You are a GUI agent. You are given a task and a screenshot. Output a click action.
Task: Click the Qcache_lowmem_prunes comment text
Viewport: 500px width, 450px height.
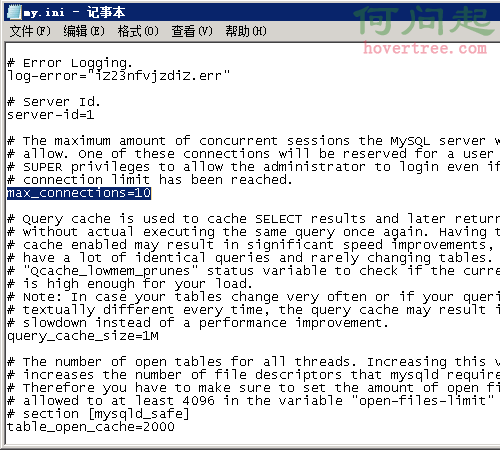coord(111,271)
